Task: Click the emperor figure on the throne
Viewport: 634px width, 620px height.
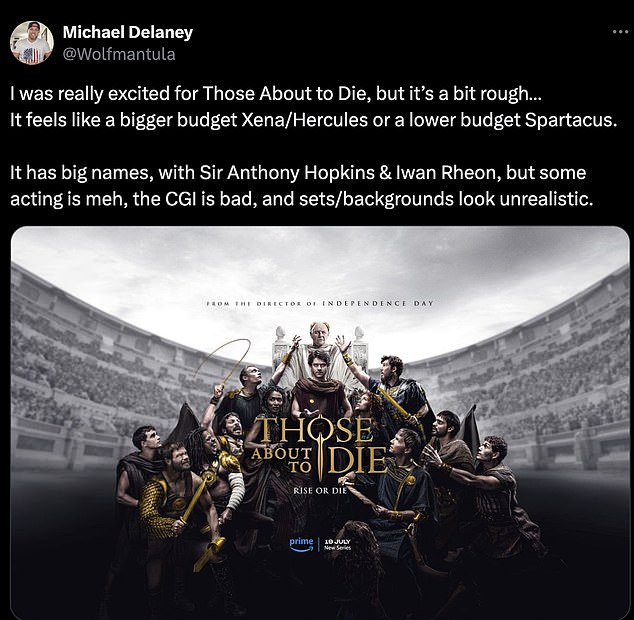Action: point(320,348)
